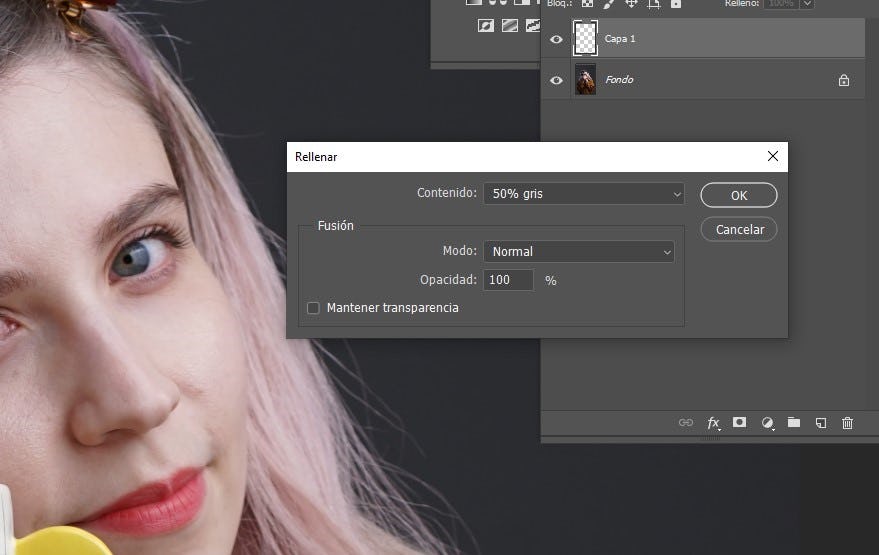879x555 pixels.
Task: Select the Fondo layer name
Action: (619, 80)
